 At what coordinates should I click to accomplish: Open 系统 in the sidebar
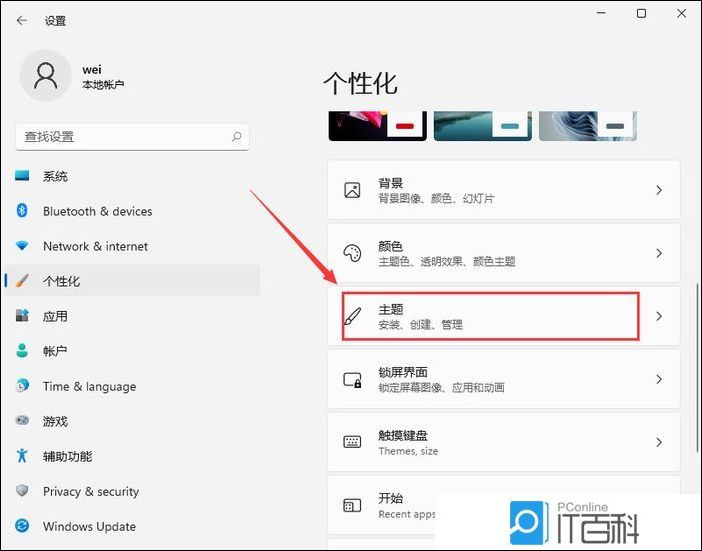click(x=133, y=176)
